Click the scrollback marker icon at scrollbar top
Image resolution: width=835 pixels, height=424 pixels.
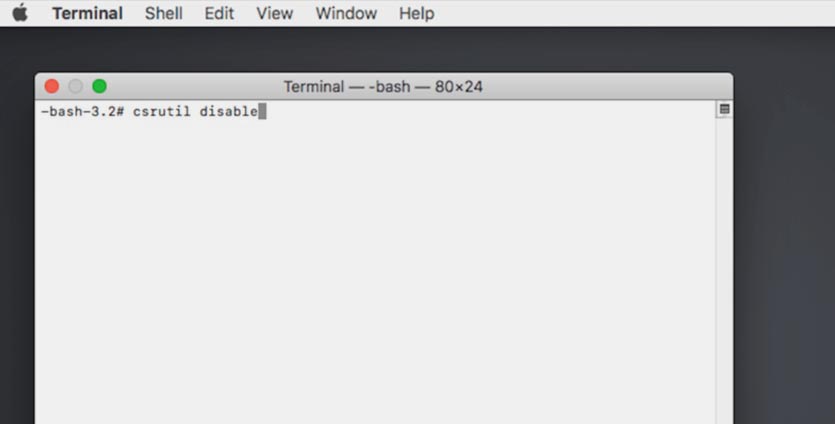(724, 109)
